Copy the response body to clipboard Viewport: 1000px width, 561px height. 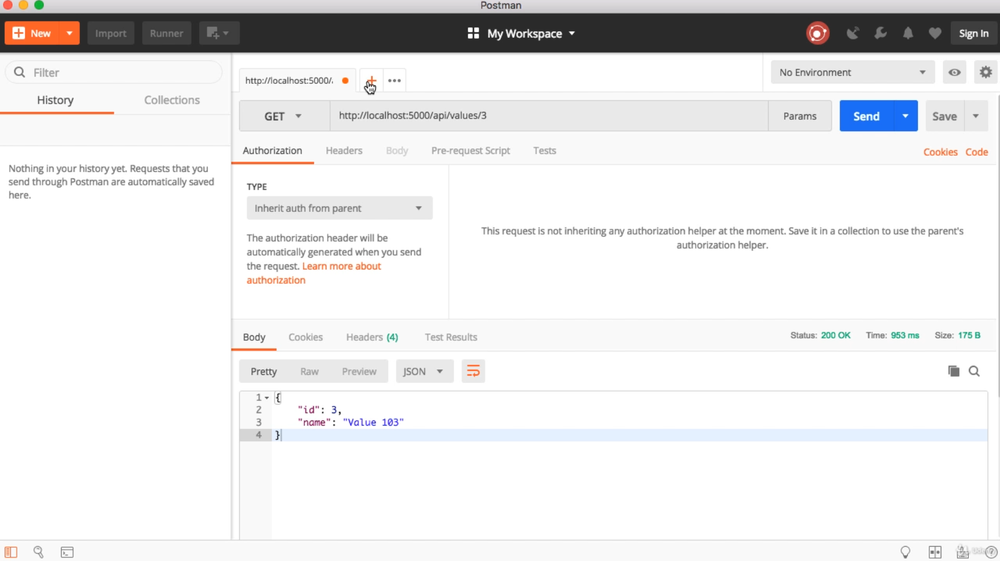click(953, 371)
